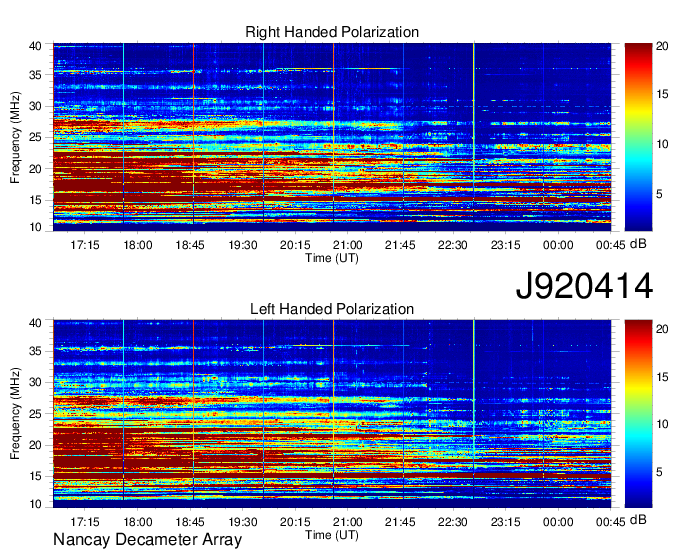The height and width of the screenshot is (552, 680).
Task: Click the dB unit label of the Left Handed colorbar
Action: [638, 520]
